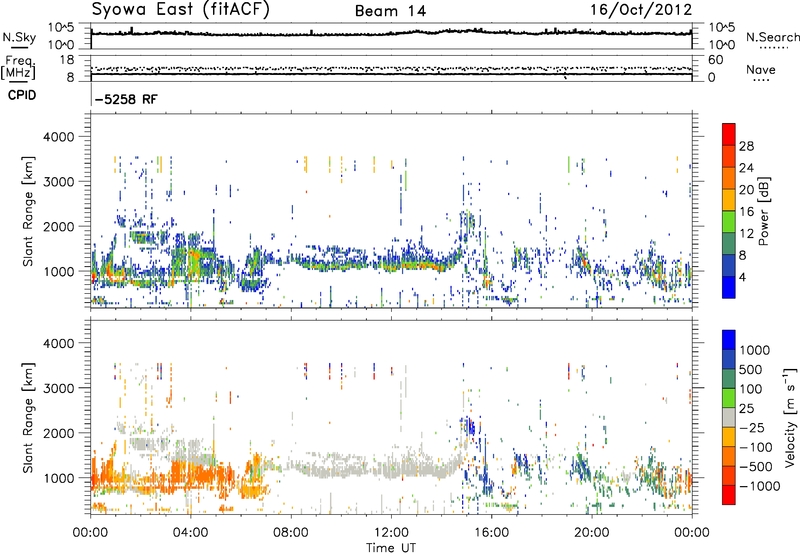Click the 'CPID' row label
800x554 pixels.
(22, 95)
